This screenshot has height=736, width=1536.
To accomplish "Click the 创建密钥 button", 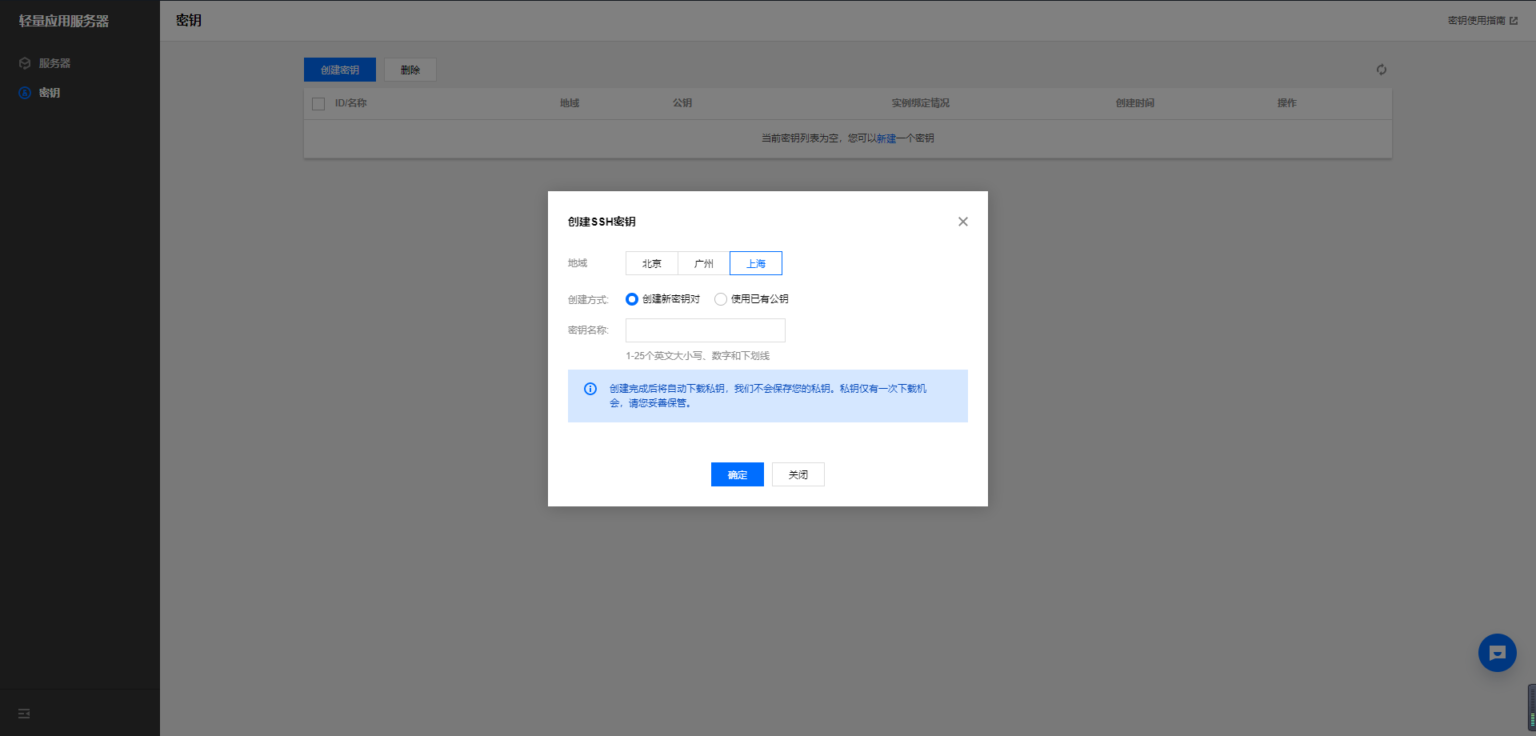I will [x=340, y=70].
